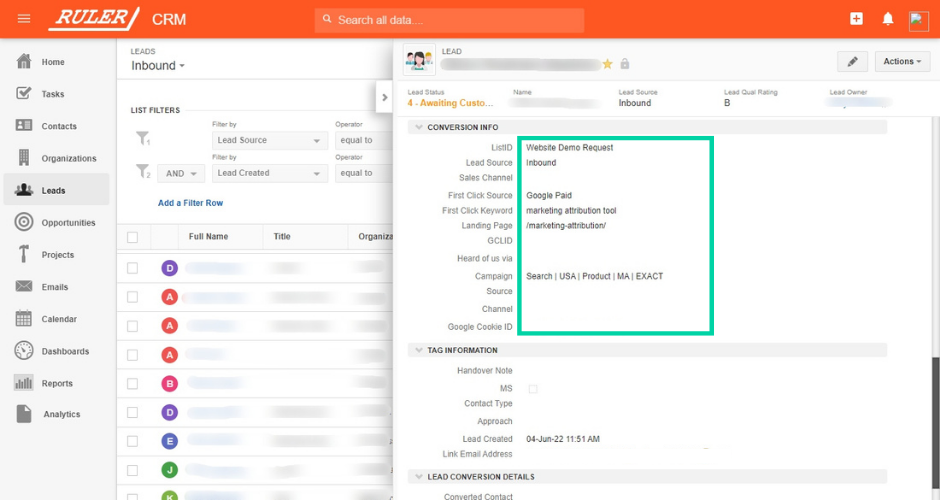Tick the checkbox of the first lead row
This screenshot has height=500, width=940.
133,268
